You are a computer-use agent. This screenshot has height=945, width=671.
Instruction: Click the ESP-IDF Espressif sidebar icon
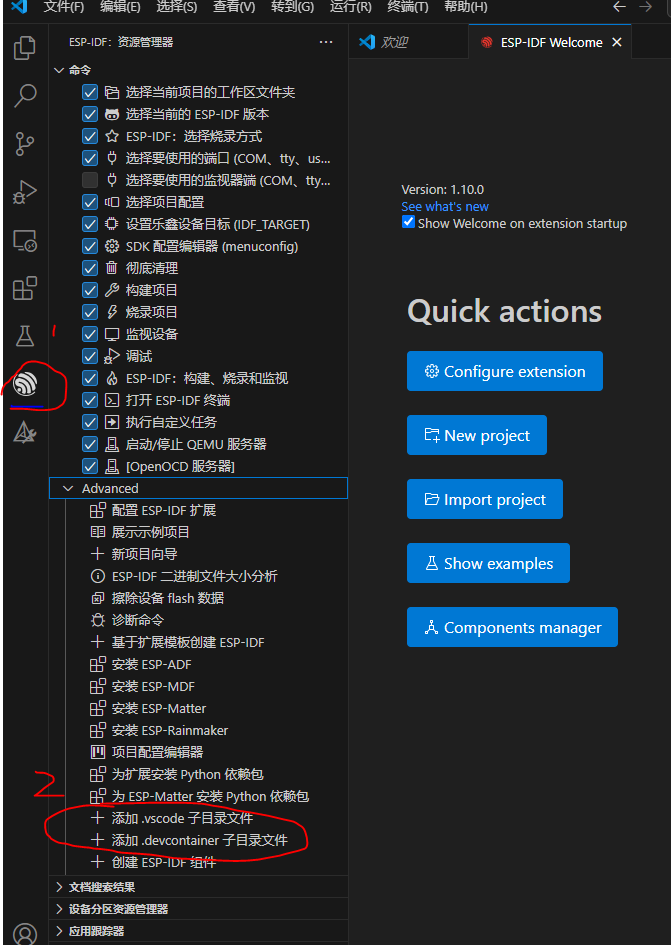[x=25, y=384]
